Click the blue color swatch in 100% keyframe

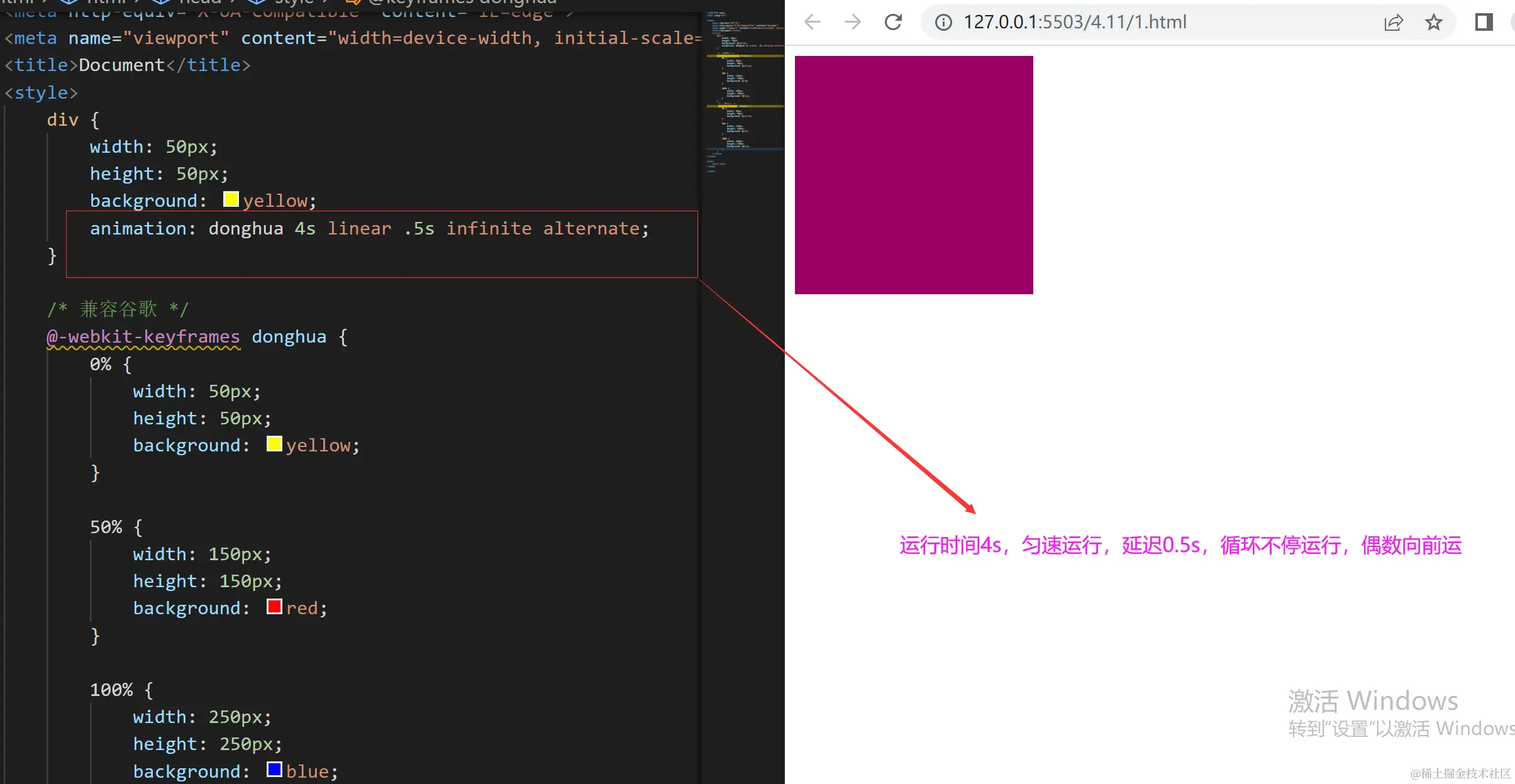[274, 770]
